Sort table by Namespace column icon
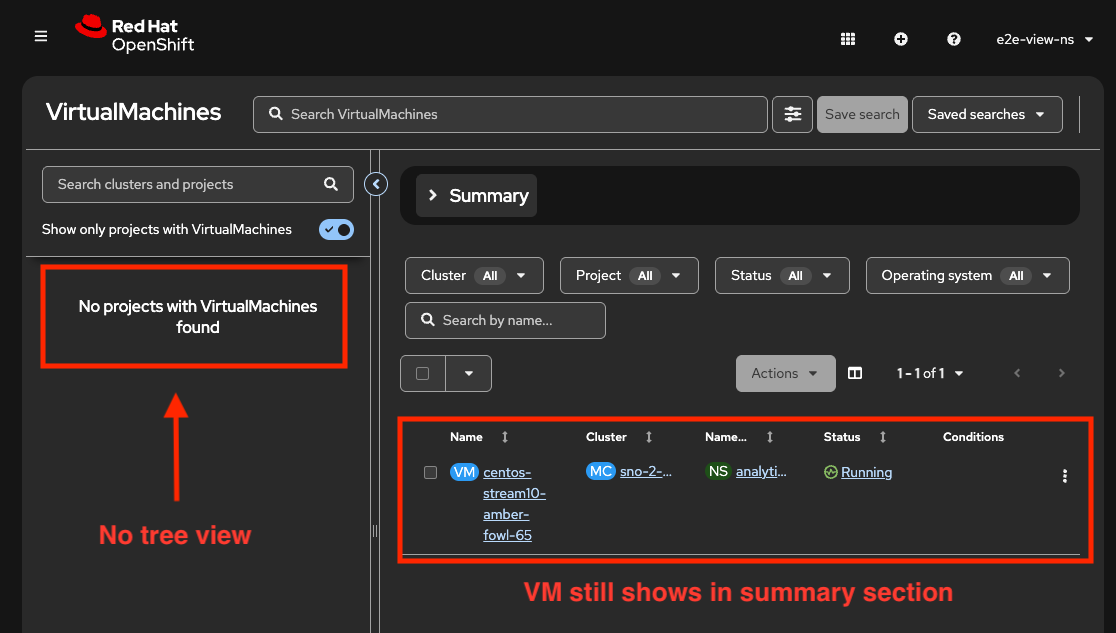Screen dimensions: 1116x633 point(769,437)
